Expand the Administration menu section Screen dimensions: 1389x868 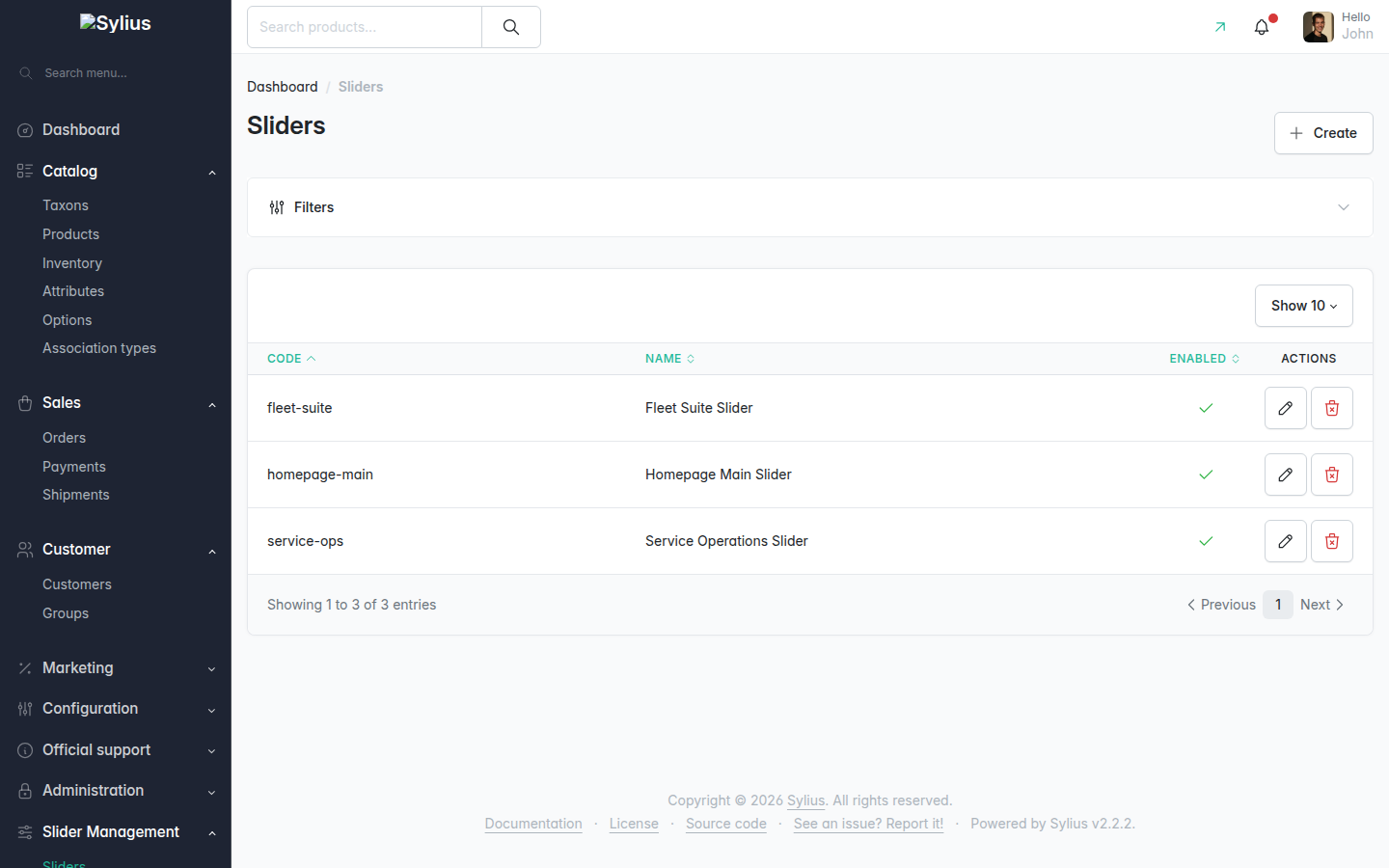click(x=212, y=792)
